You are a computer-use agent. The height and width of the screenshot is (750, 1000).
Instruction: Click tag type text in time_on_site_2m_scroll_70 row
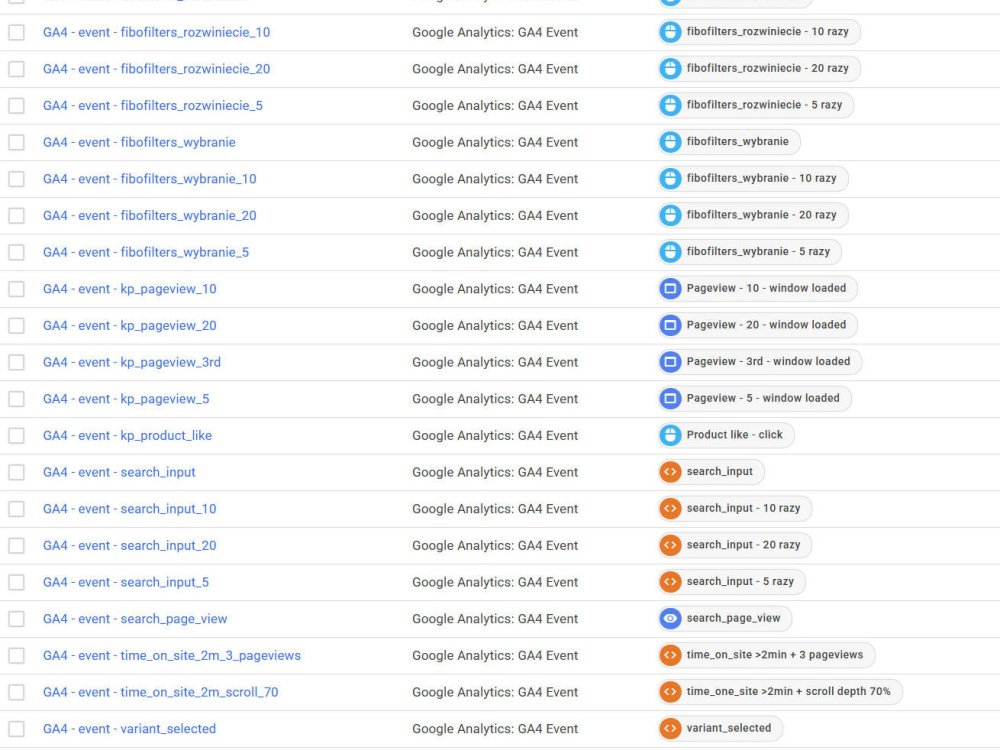coord(495,693)
